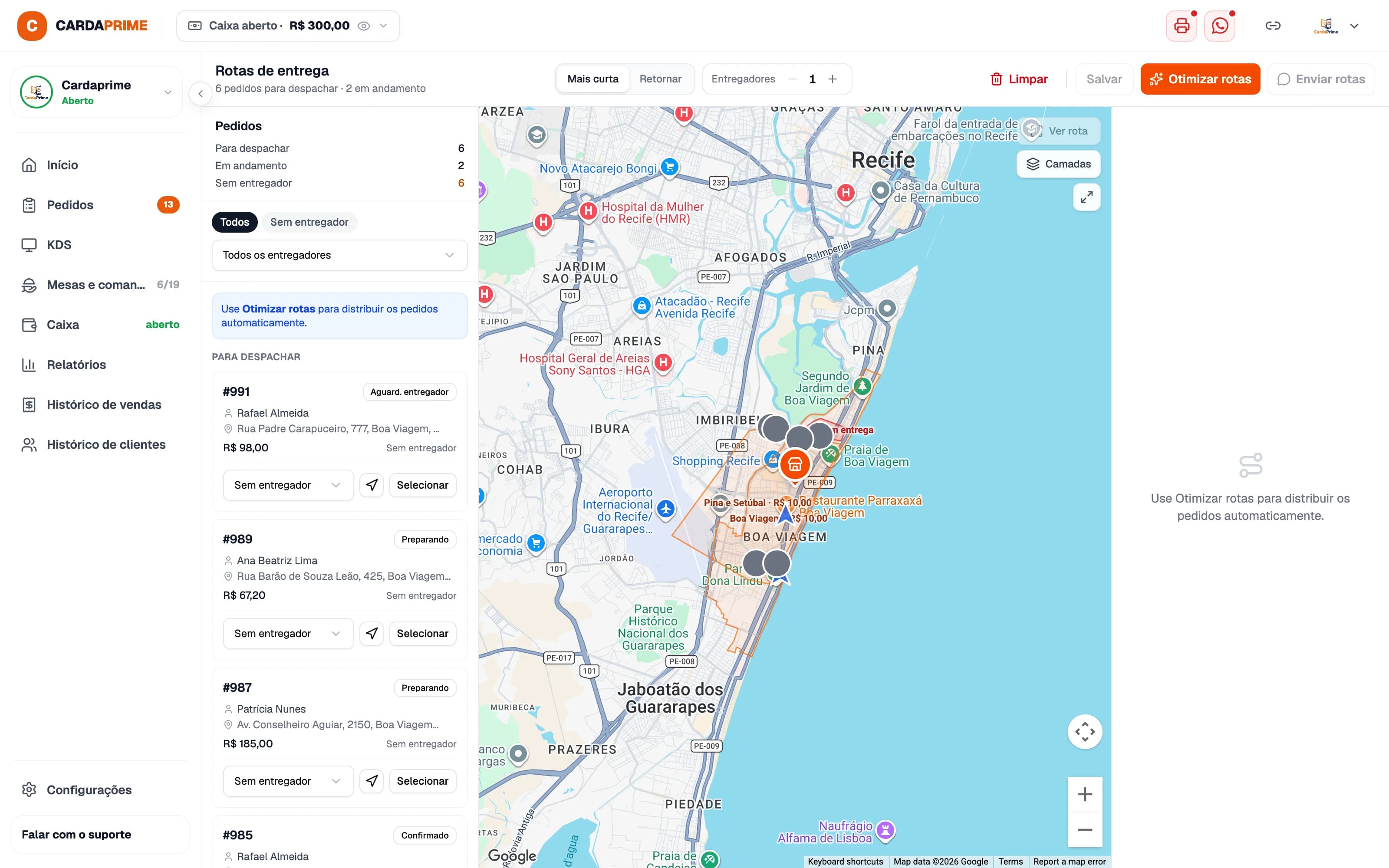
Task: Click the map camera pan control
Action: tap(1085, 731)
